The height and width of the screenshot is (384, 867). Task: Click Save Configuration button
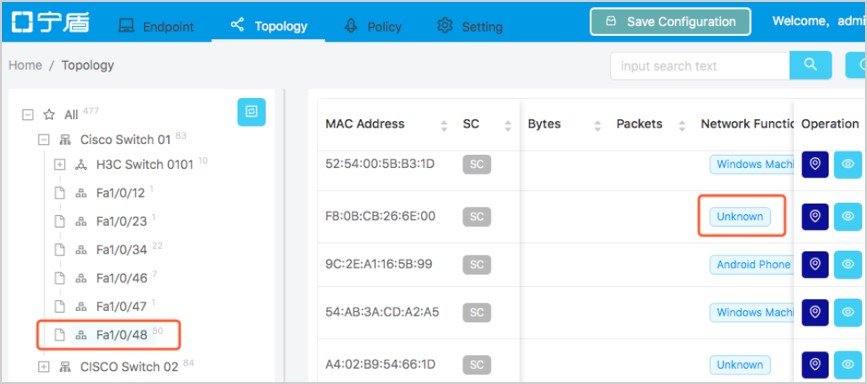[x=670, y=22]
